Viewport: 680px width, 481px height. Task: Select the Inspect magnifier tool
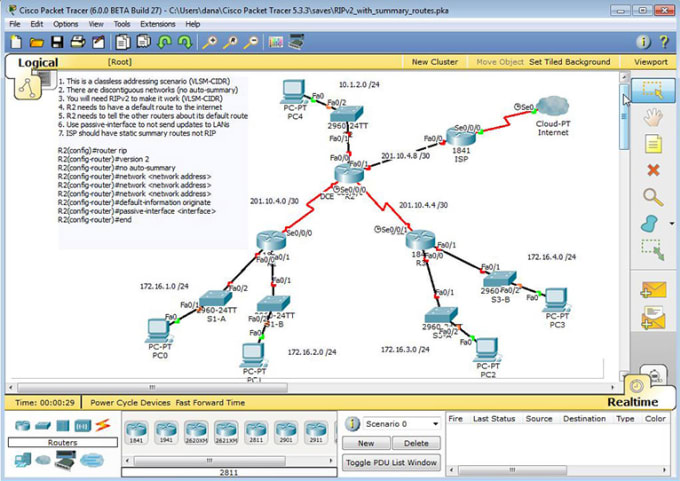click(x=653, y=197)
